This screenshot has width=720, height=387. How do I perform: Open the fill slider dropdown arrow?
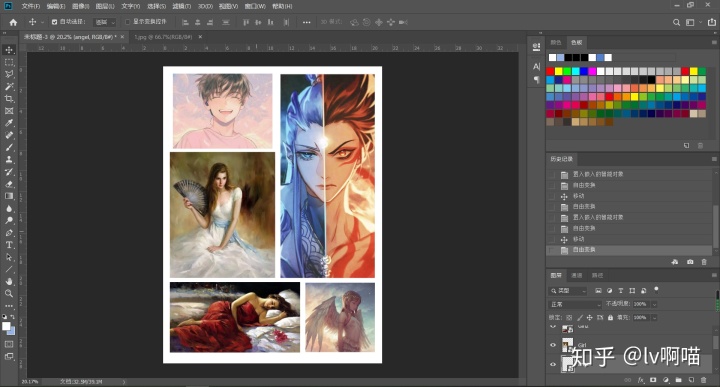654,317
